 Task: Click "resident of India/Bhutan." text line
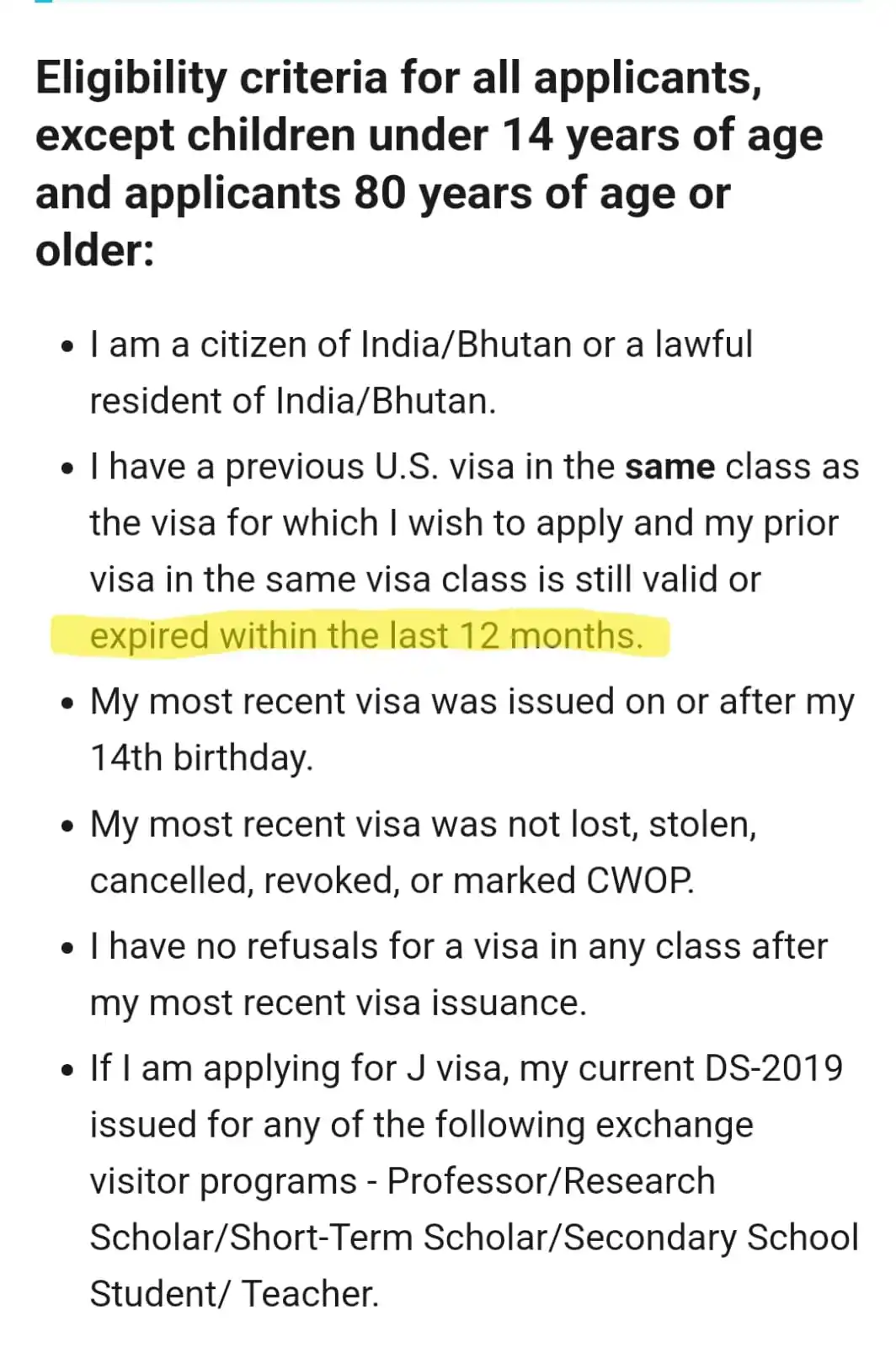point(293,401)
